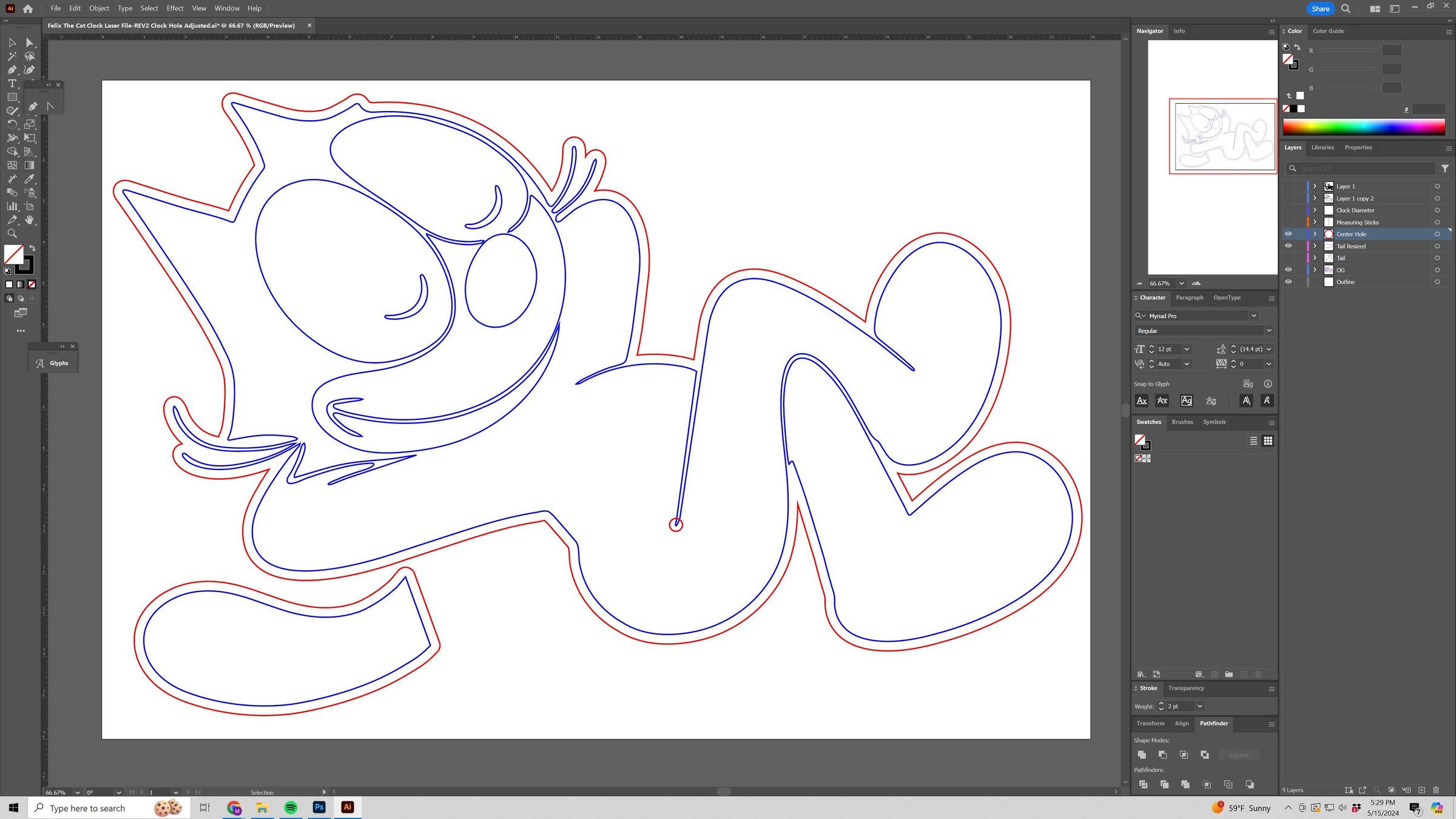Viewport: 1456px width, 819px height.
Task: Open Spotify from the taskbar
Action: [x=291, y=807]
